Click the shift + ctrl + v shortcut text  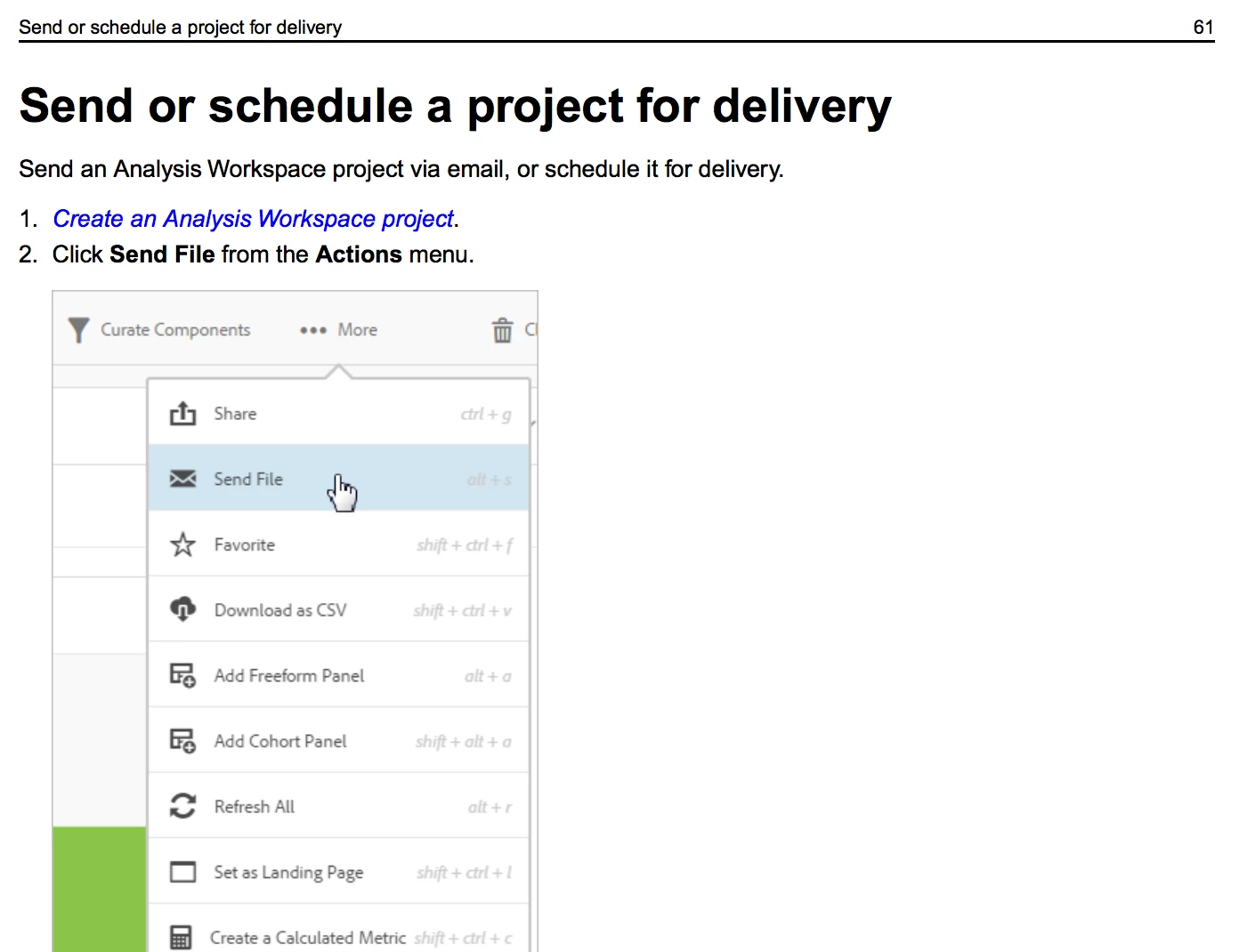463,610
